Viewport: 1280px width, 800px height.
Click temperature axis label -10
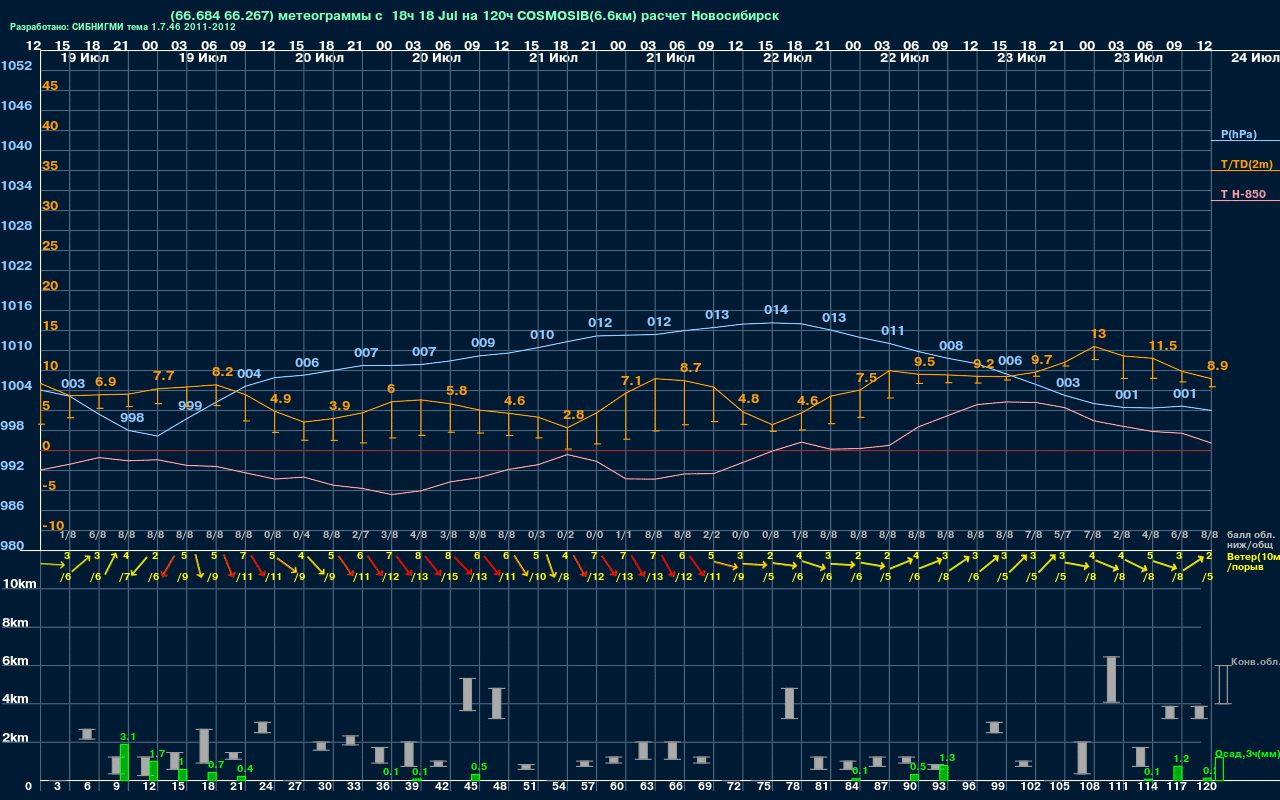54,526
